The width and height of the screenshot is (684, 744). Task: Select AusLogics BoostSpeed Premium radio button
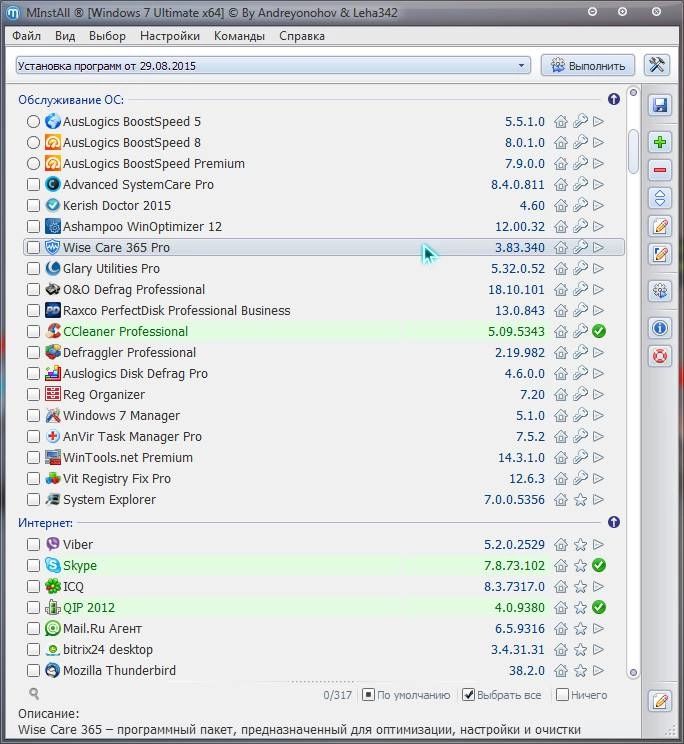pos(33,164)
